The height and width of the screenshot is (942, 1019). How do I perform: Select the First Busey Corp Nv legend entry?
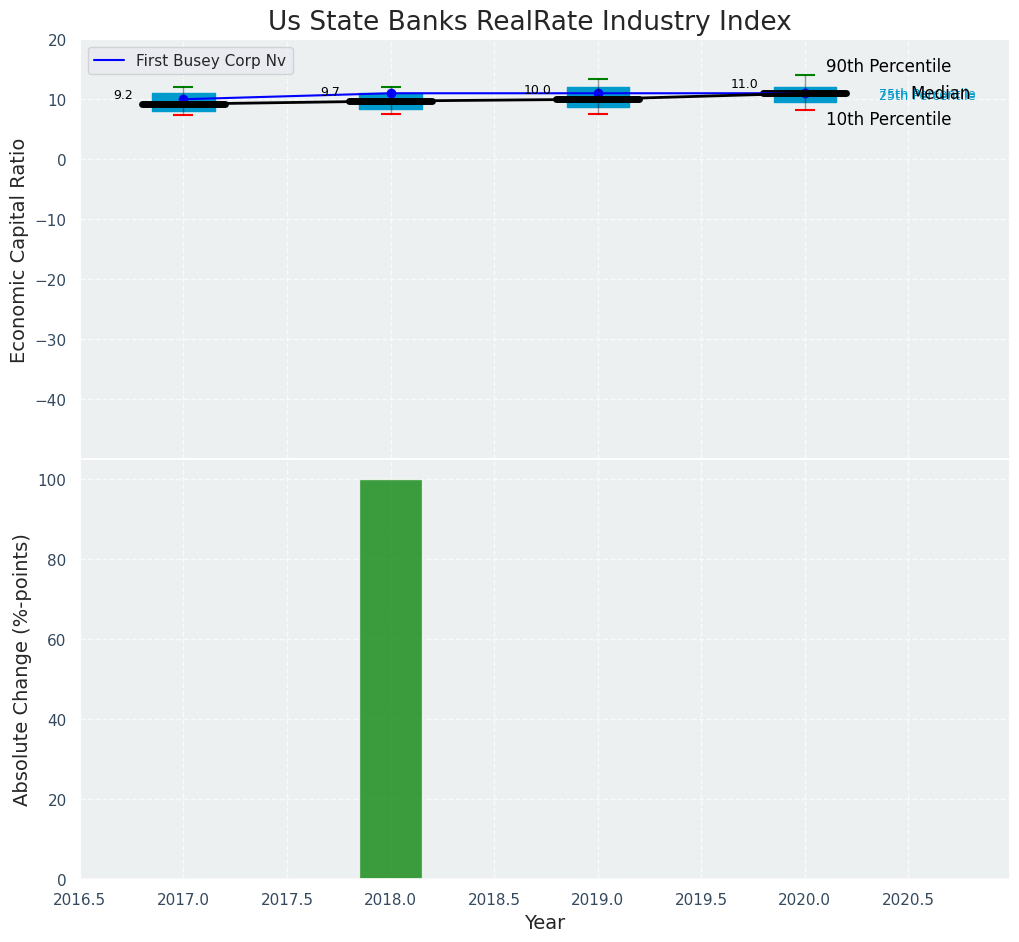click(x=210, y=61)
